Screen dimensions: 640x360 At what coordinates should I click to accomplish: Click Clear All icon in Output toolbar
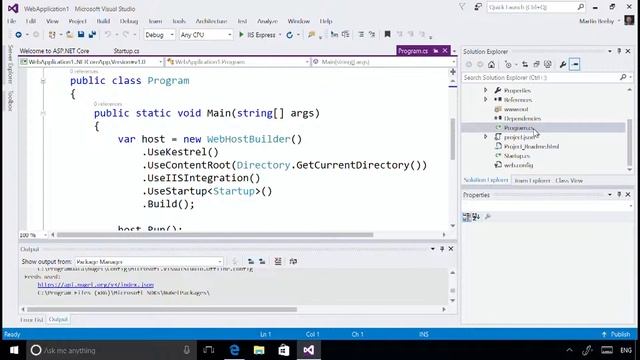tap(278, 261)
